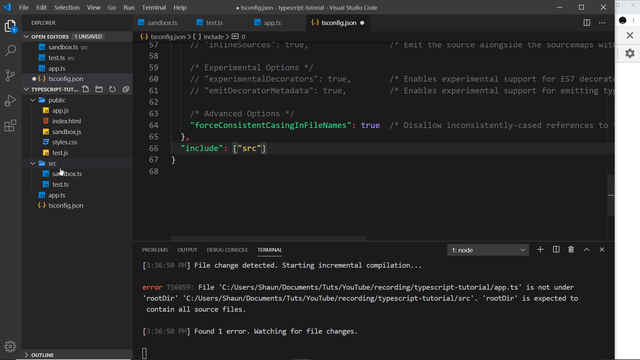The image size is (640, 360).
Task: Click New File icon in explorer header
Action: [85, 89]
